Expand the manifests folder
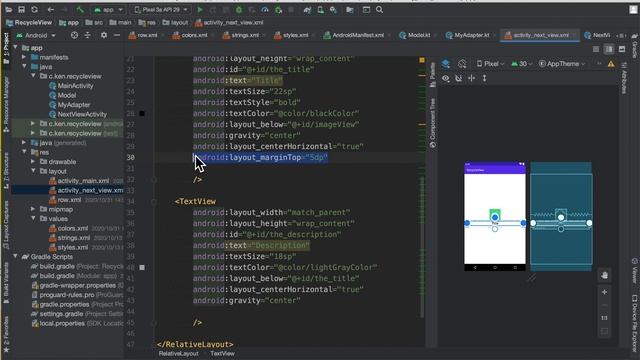The image size is (640, 360). 24,57
